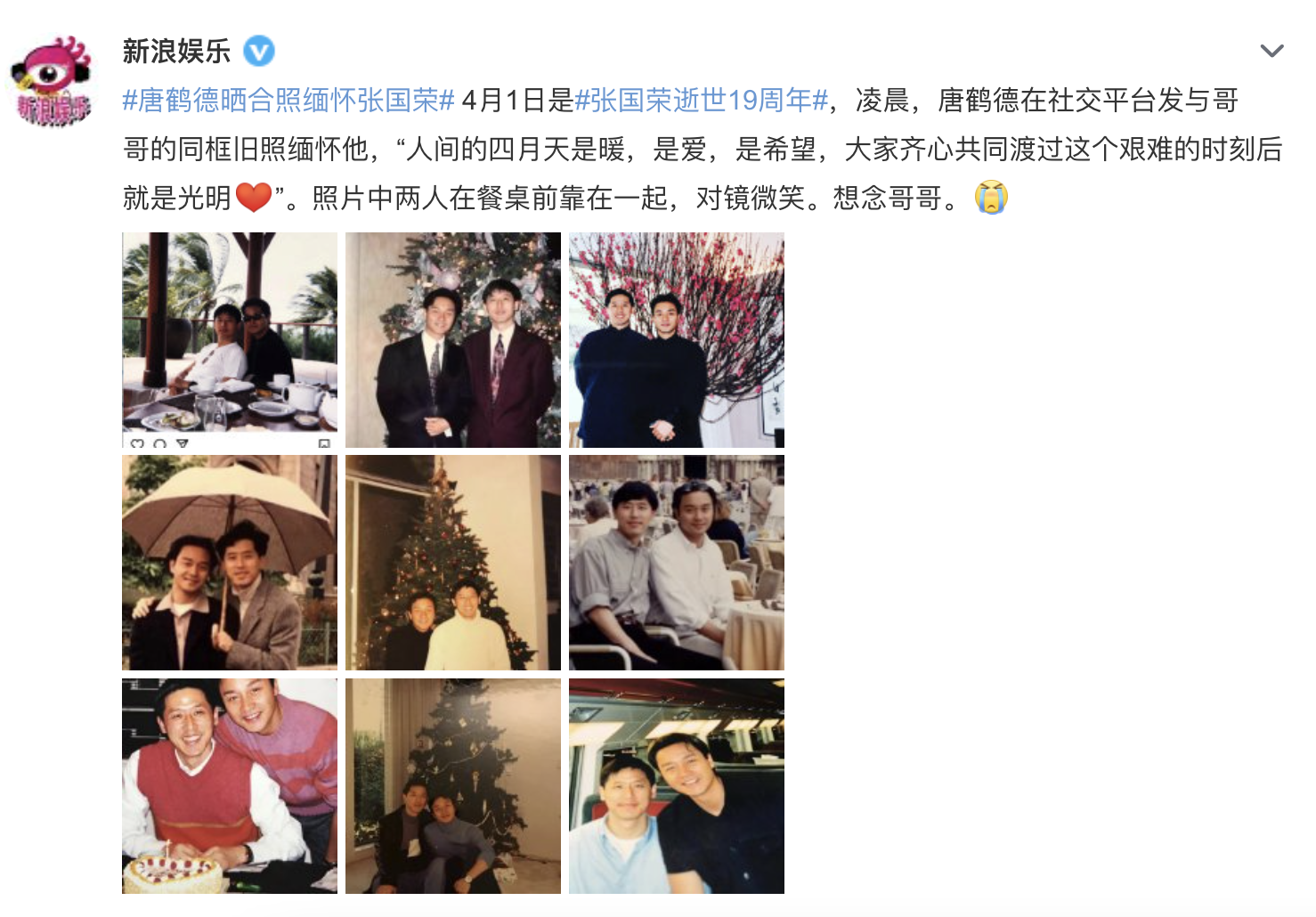Open the 新浪娱乐 profile avatar

coord(51,80)
